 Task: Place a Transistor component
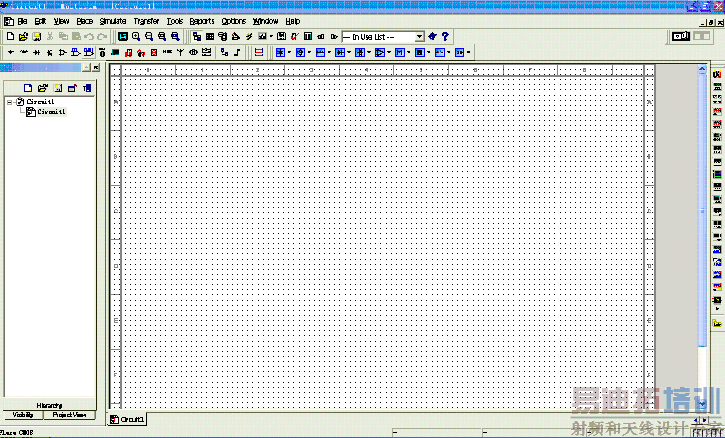coord(49,52)
